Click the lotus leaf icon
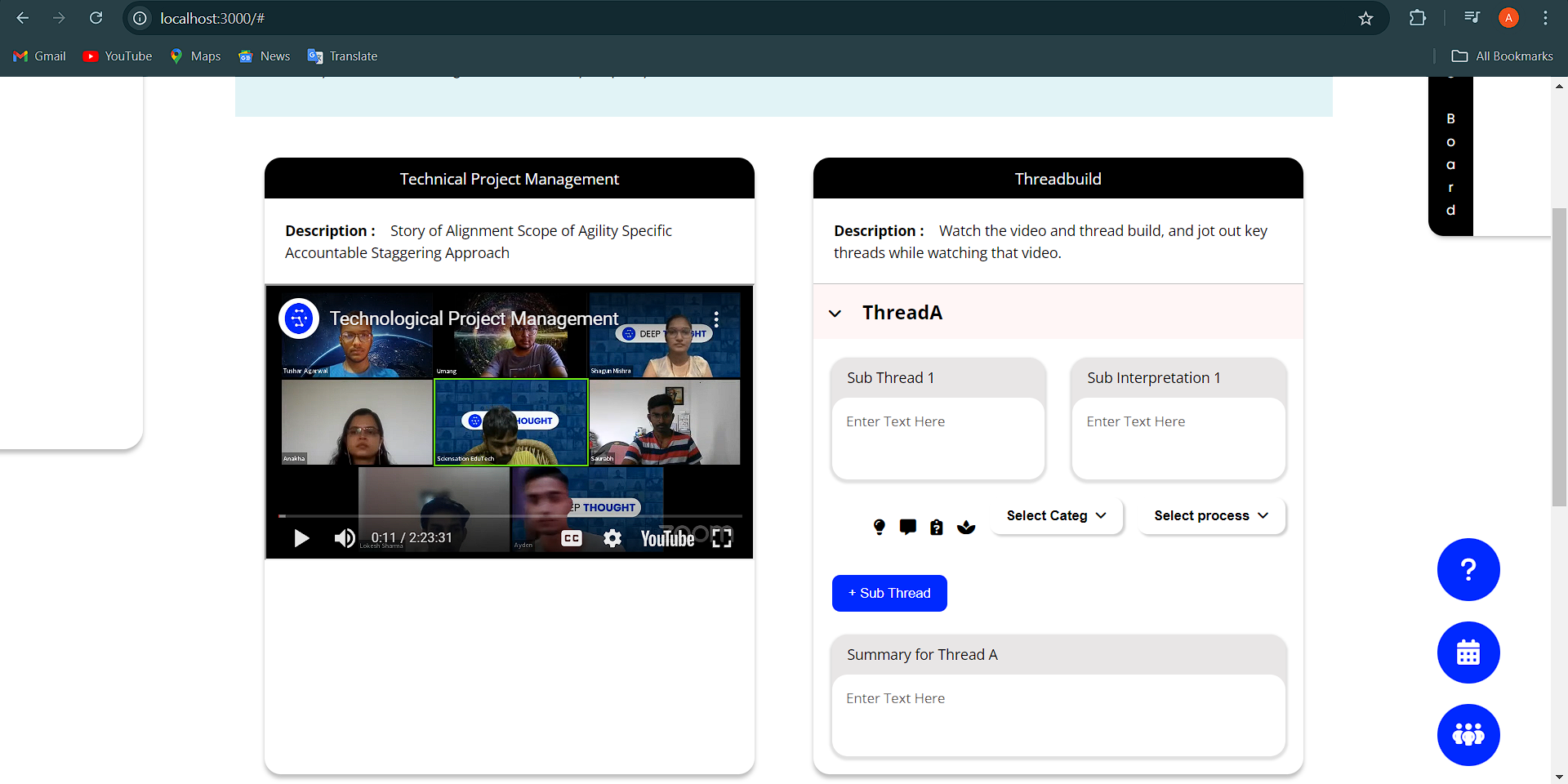Image resolution: width=1568 pixels, height=784 pixels. coord(966,527)
